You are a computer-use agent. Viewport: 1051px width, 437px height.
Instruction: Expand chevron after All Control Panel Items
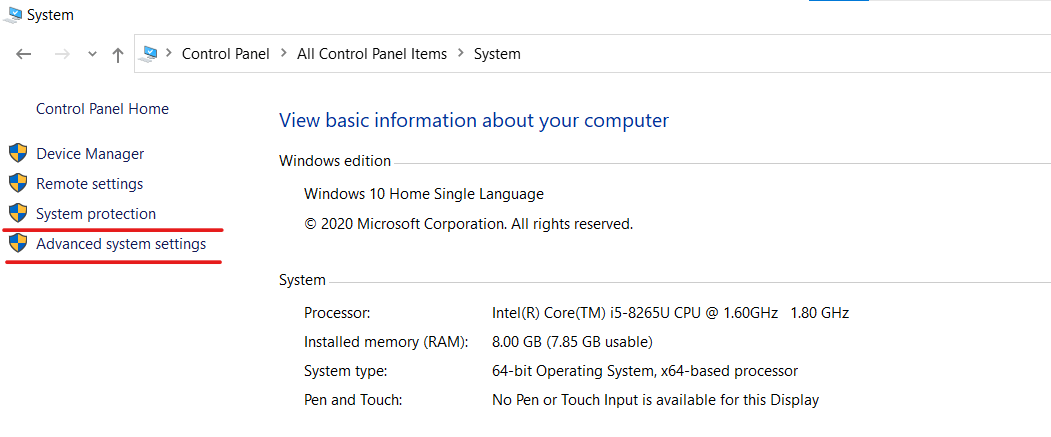(x=461, y=54)
